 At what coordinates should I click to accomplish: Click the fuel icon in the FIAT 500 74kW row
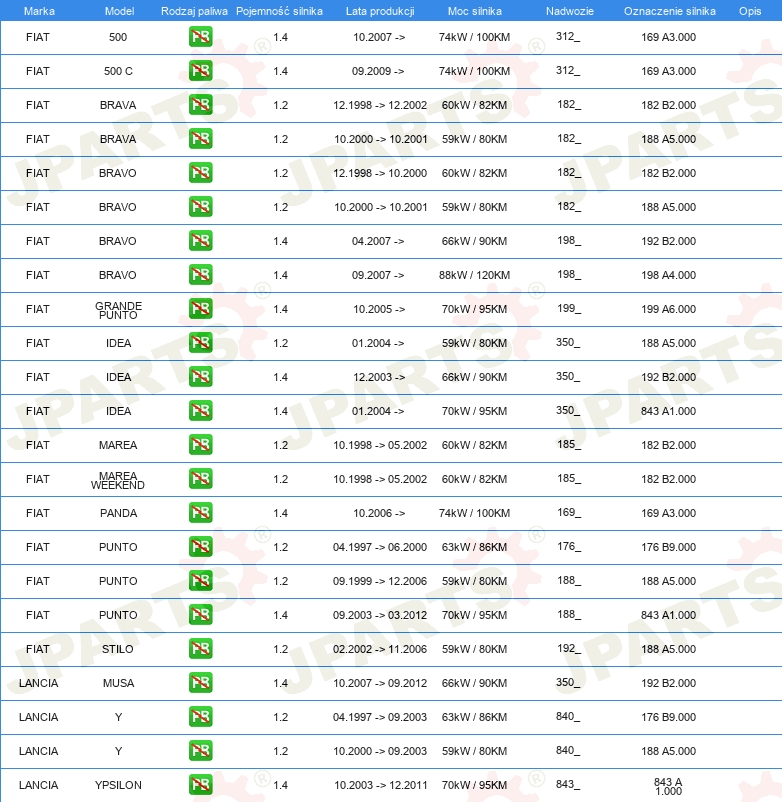[200, 37]
